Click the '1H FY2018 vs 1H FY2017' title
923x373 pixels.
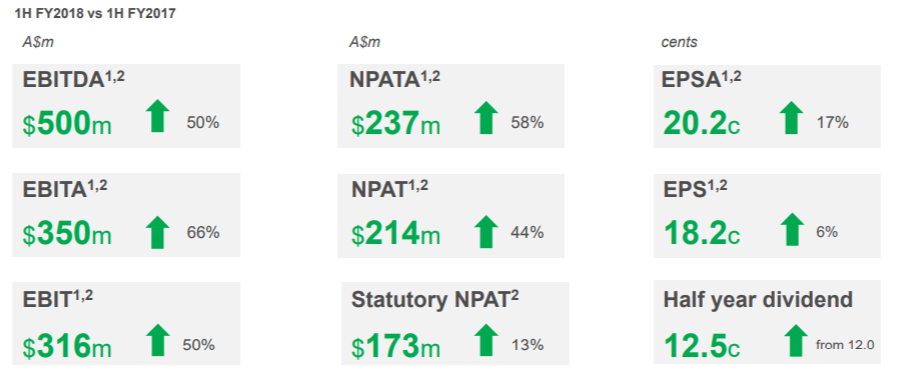click(x=95, y=14)
